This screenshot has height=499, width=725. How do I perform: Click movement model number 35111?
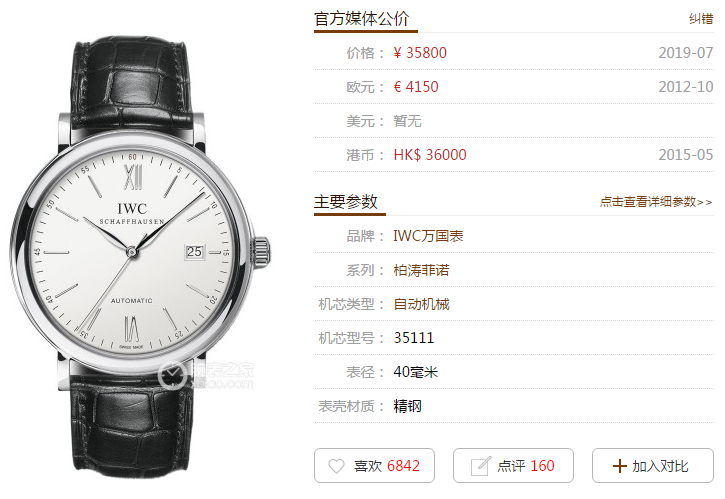(414, 338)
